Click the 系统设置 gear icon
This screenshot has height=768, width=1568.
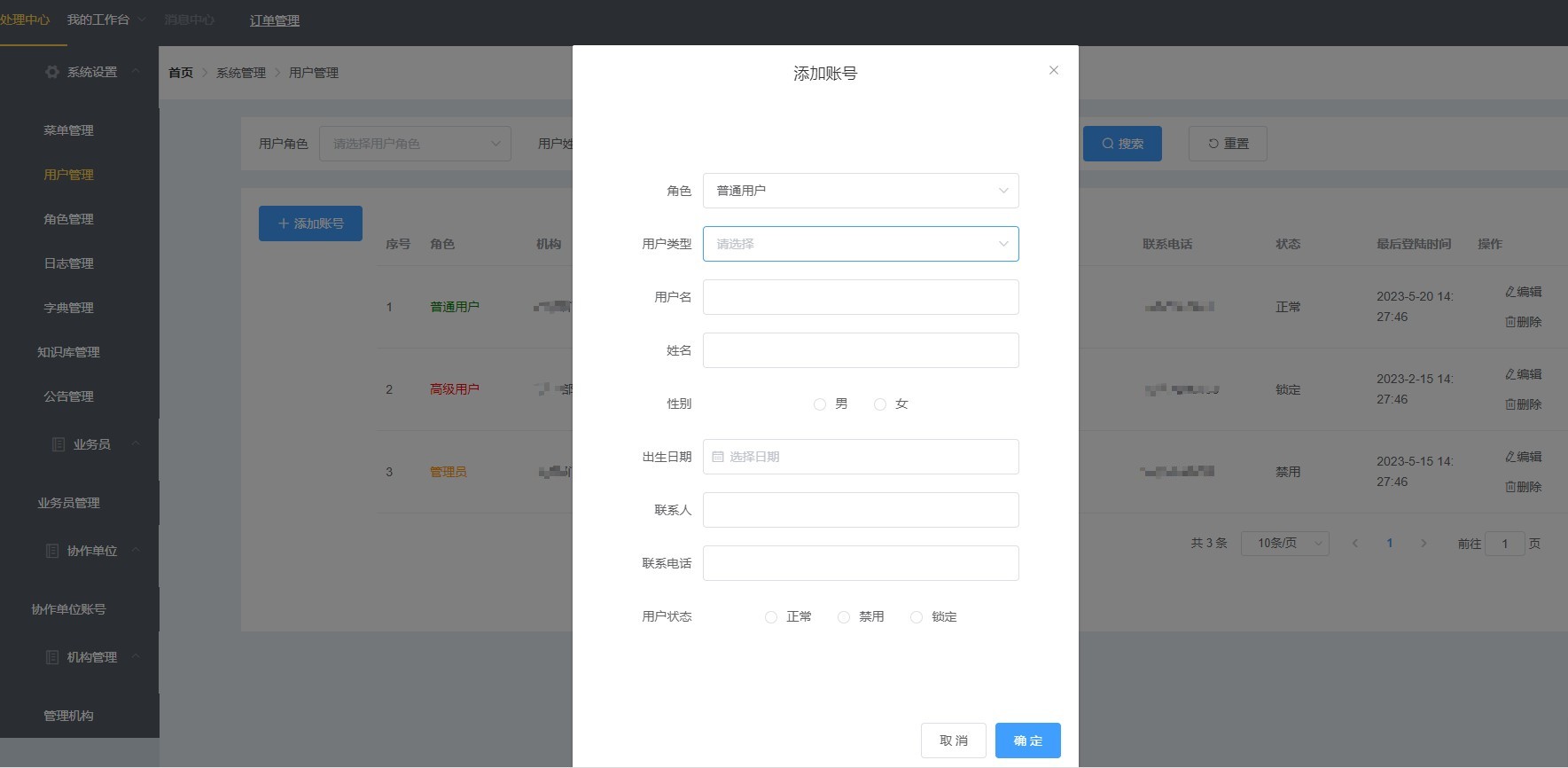52,72
